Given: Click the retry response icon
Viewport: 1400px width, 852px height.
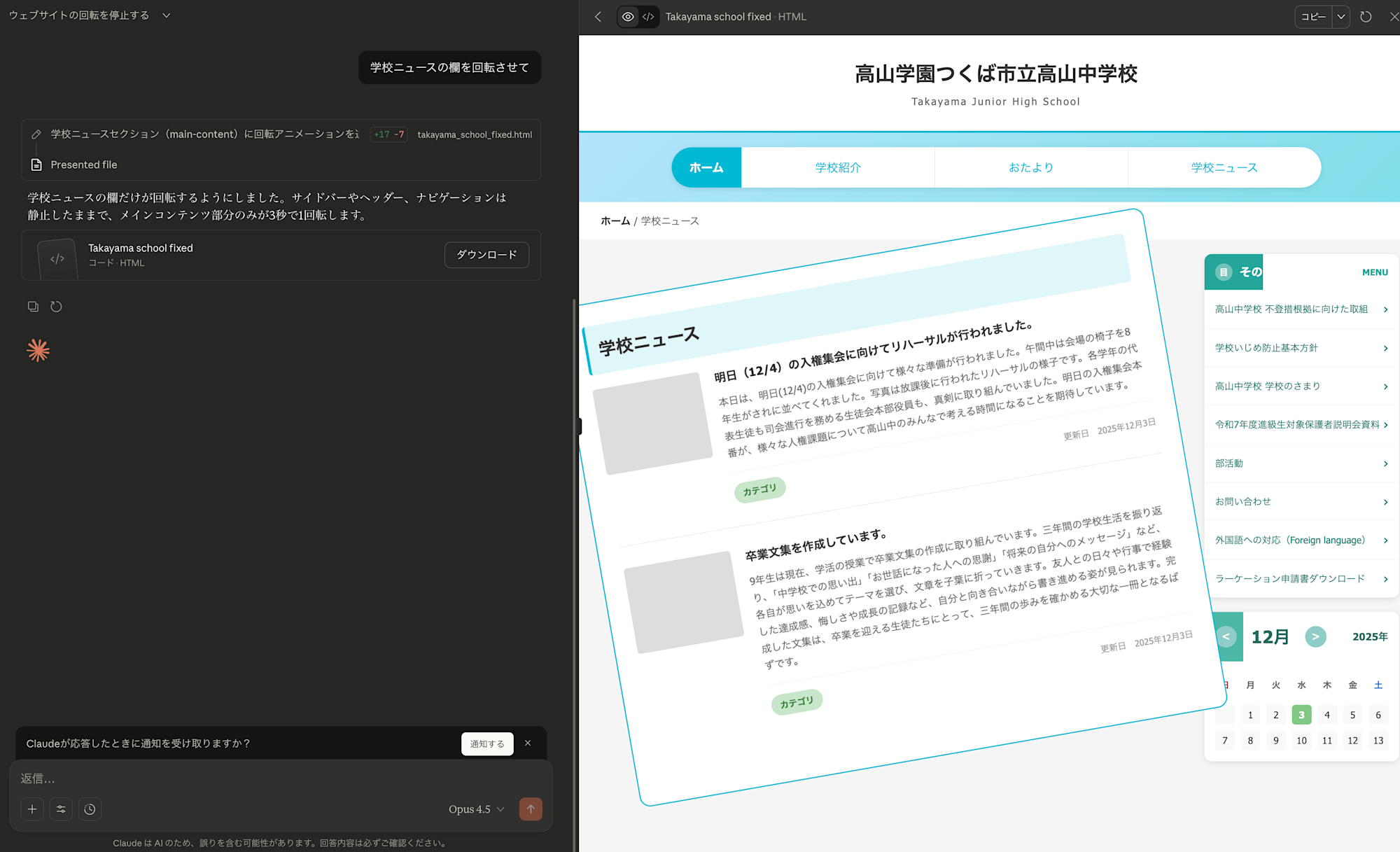Looking at the screenshot, I should click(x=57, y=307).
